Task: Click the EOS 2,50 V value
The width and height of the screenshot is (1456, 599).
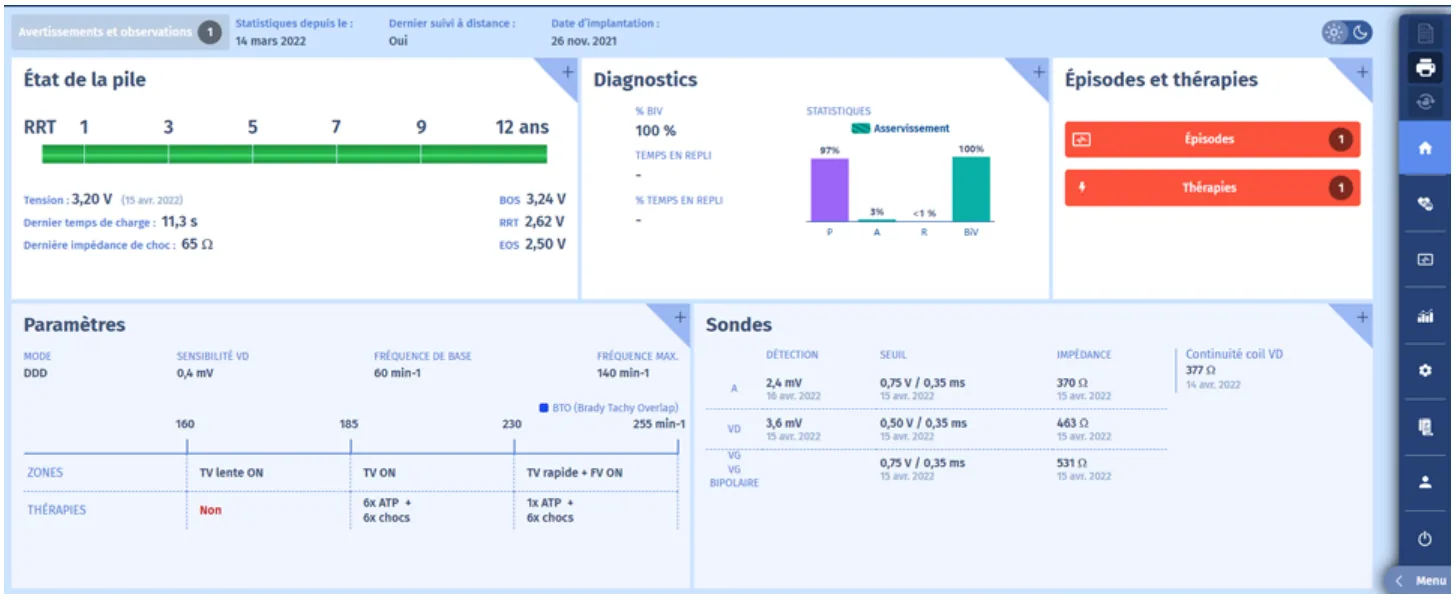Action: pos(545,244)
